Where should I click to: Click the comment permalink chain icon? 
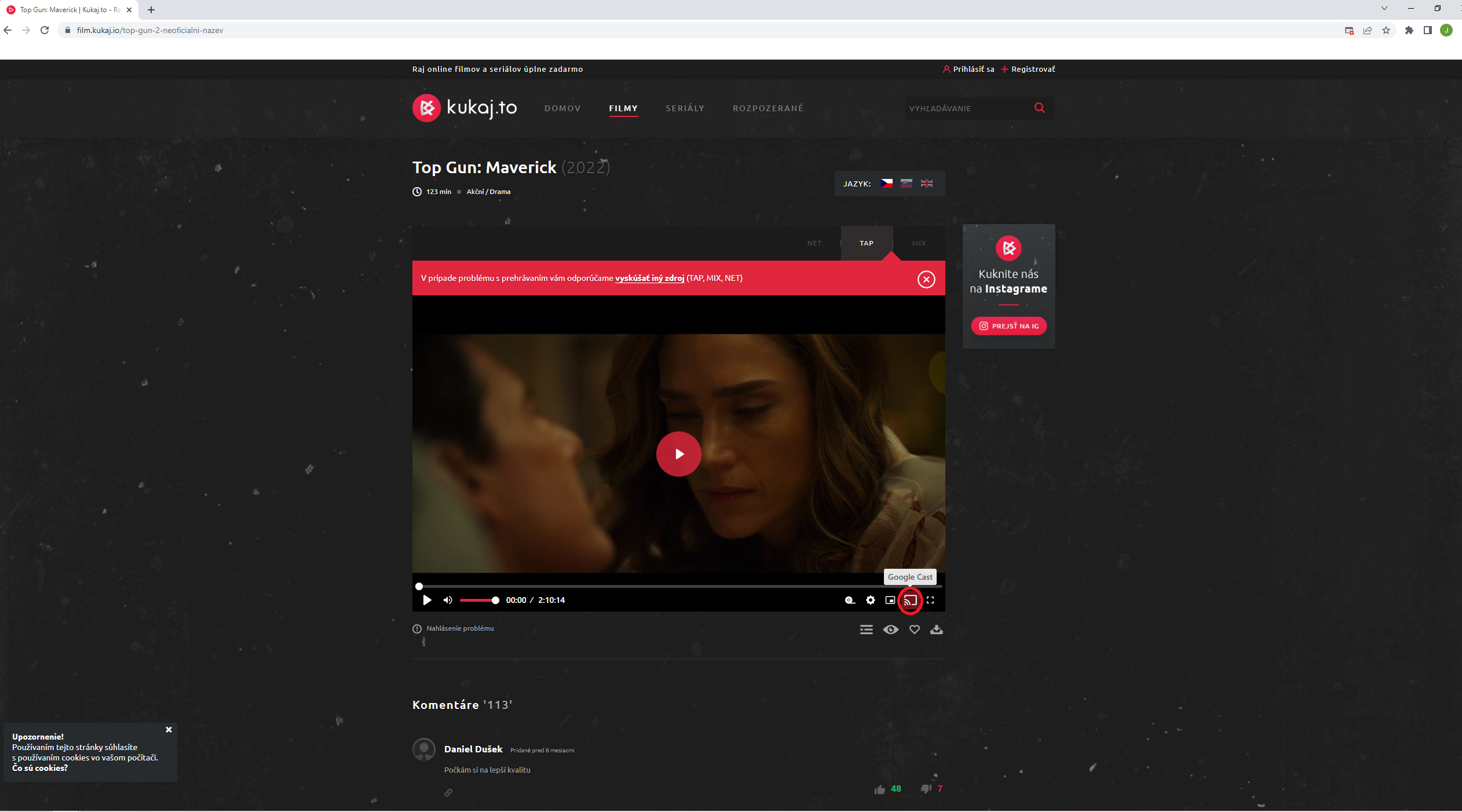point(448,793)
